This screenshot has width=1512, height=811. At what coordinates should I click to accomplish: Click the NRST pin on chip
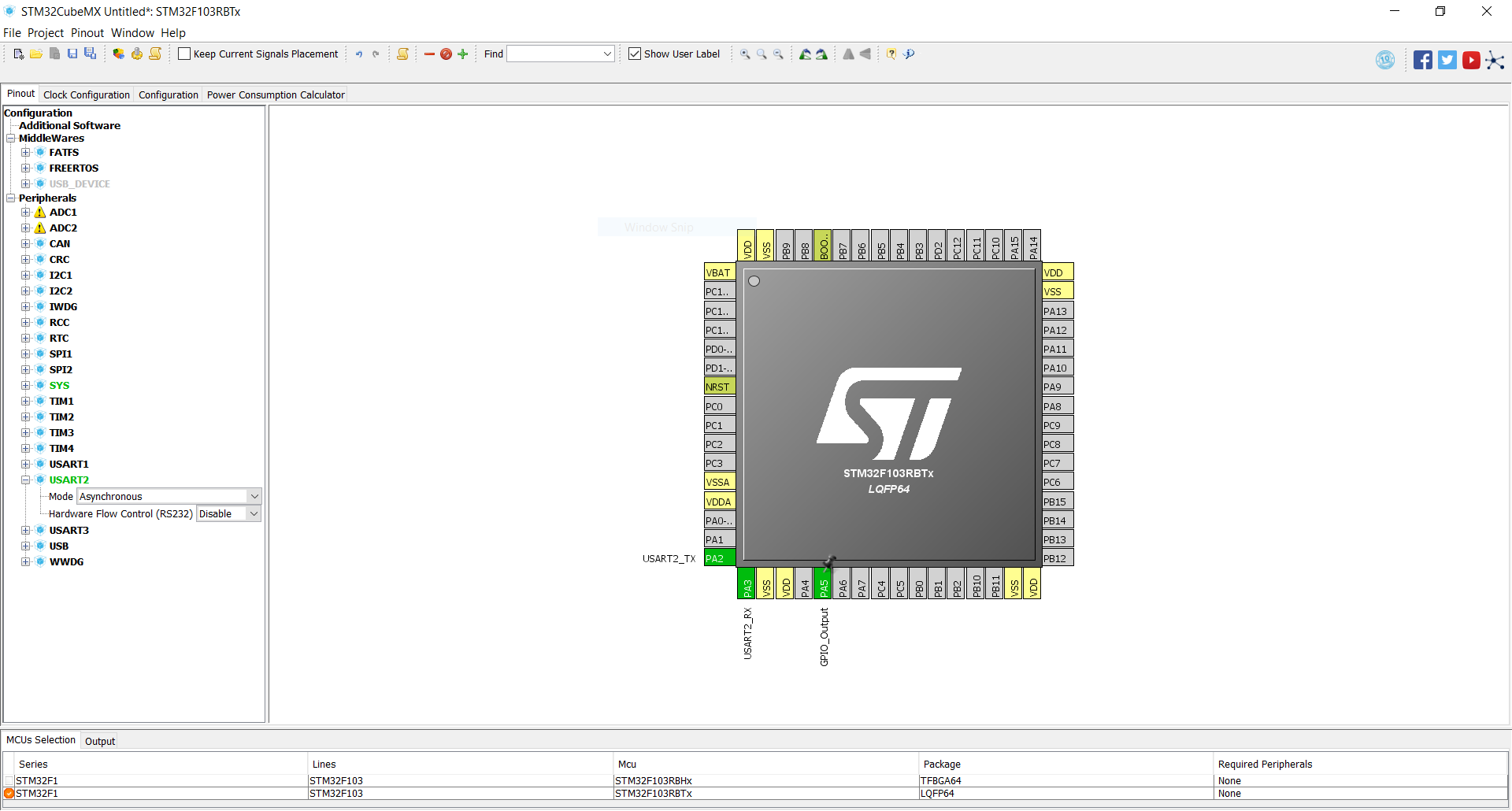[x=720, y=387]
